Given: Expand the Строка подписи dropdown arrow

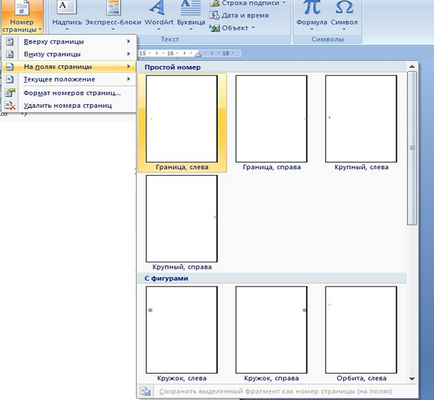Looking at the screenshot, I should 284,3.
